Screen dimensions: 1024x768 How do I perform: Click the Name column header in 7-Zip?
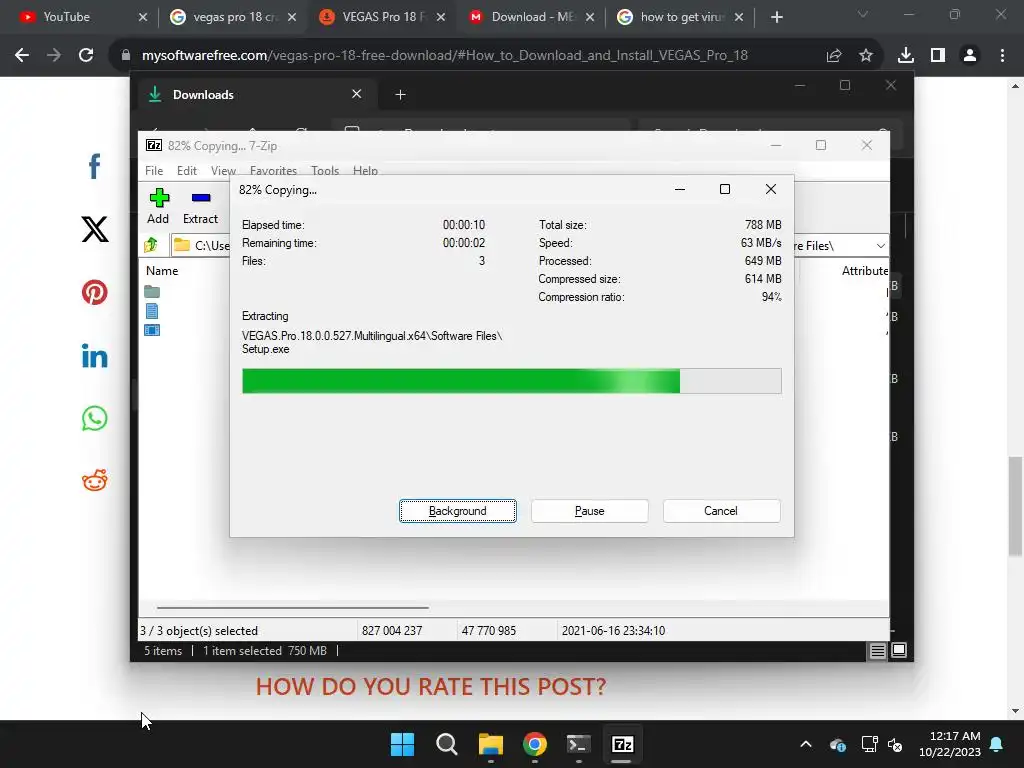(162, 270)
